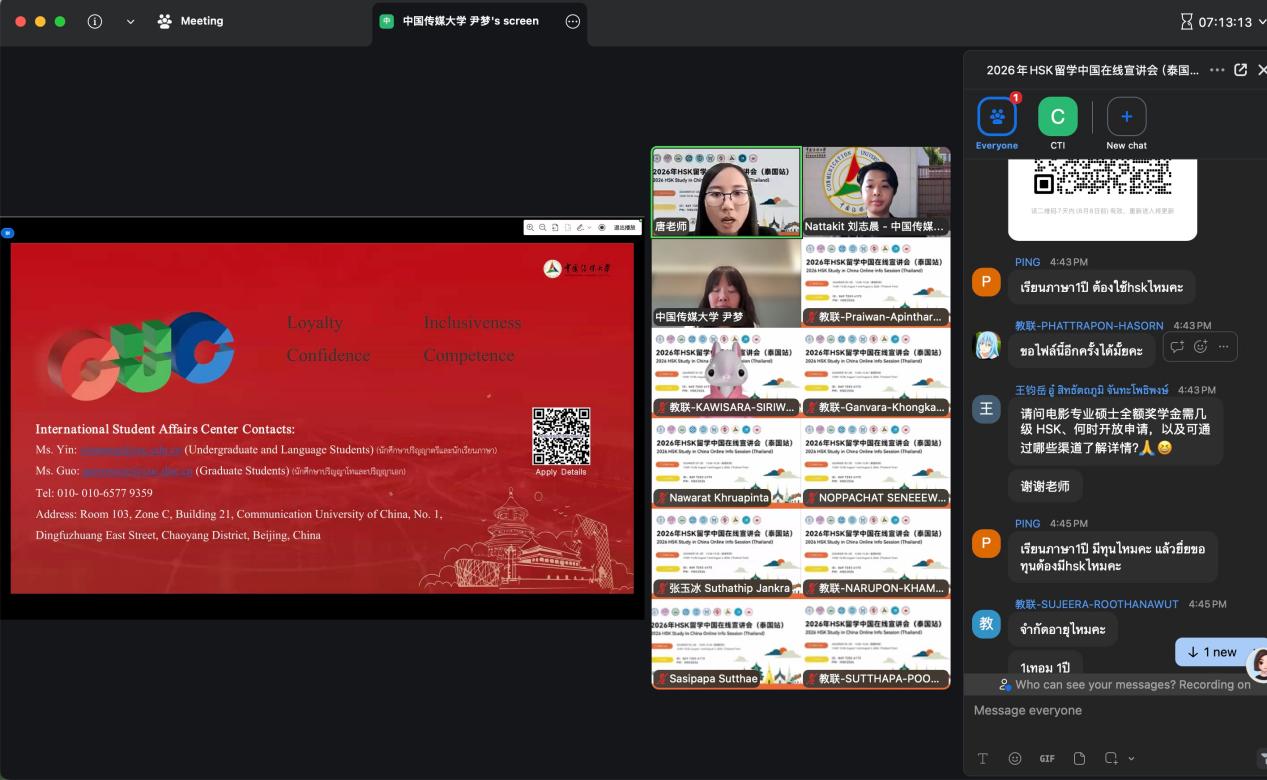Viewport: 1267px width, 780px height.
Task: Pop out the chat panel
Action: [1241, 70]
